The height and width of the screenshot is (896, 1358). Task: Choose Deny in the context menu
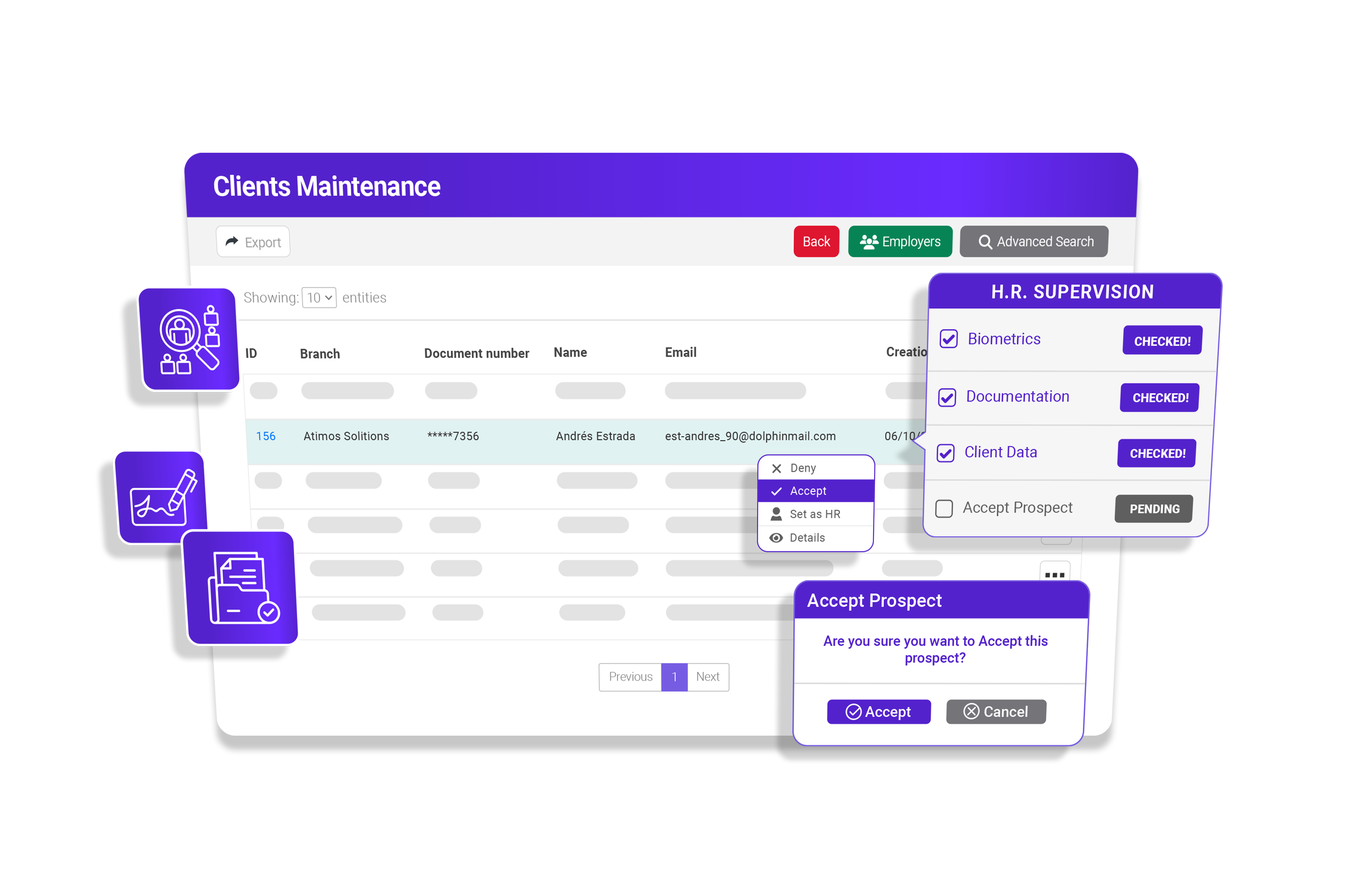pos(816,468)
